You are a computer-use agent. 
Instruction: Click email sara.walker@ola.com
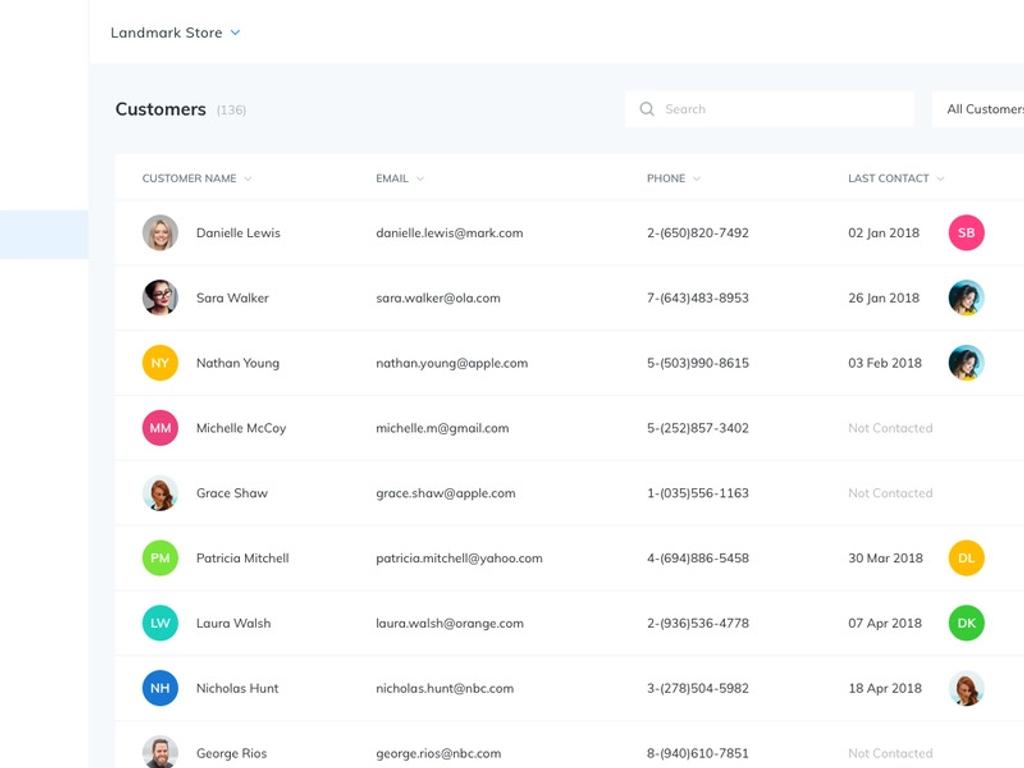(x=438, y=298)
